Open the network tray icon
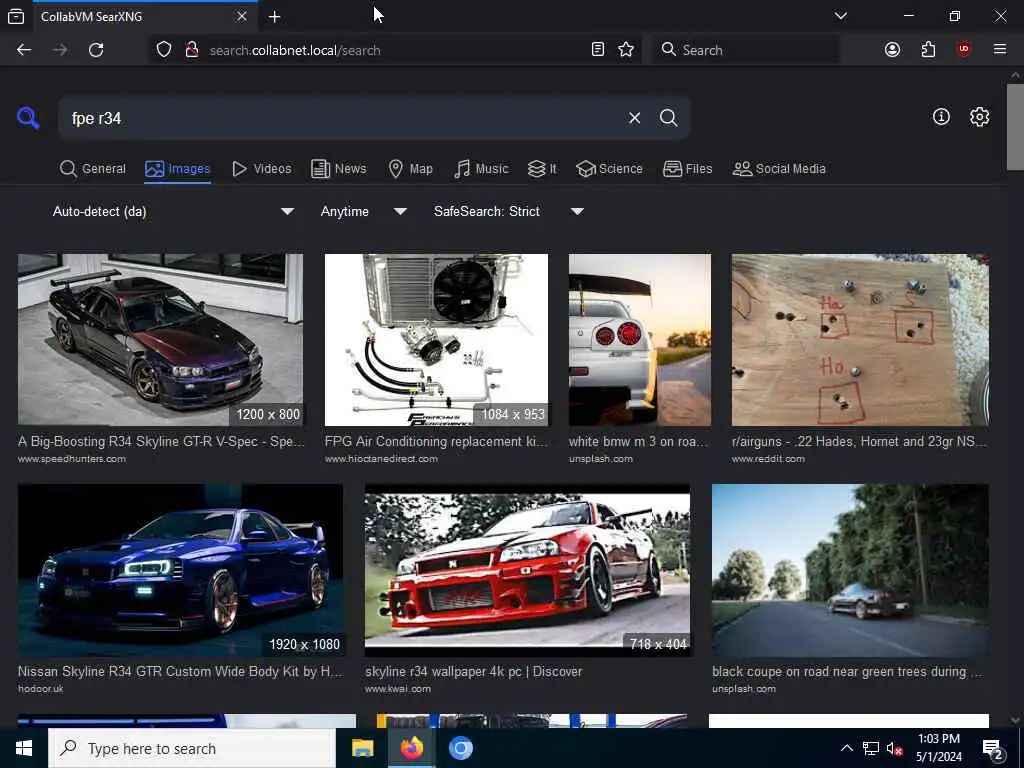 coord(871,748)
